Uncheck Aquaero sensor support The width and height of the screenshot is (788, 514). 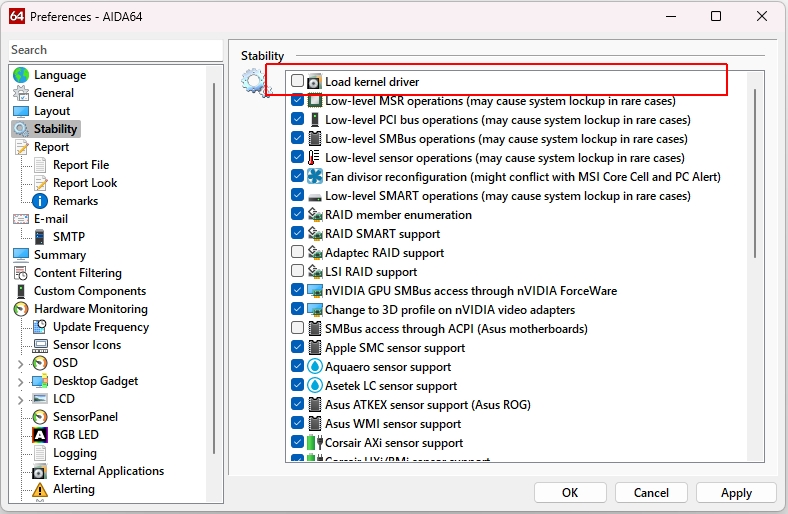click(x=298, y=366)
